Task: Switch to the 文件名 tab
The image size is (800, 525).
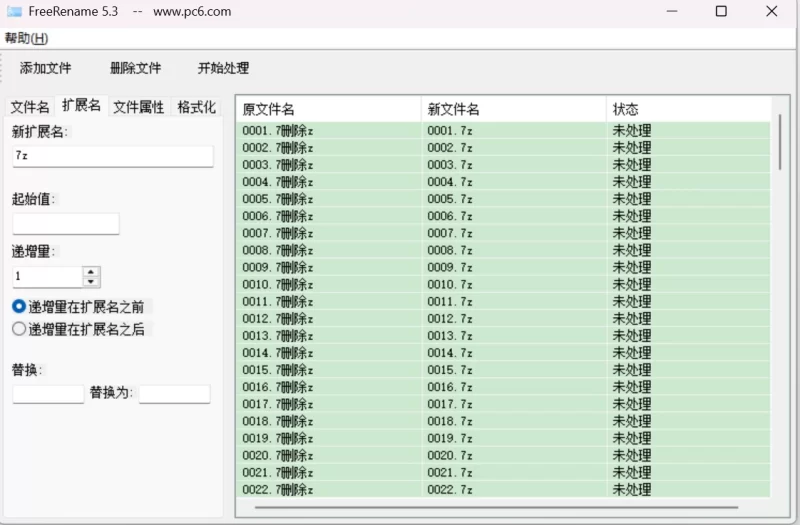Action: pyautogui.click(x=30, y=107)
